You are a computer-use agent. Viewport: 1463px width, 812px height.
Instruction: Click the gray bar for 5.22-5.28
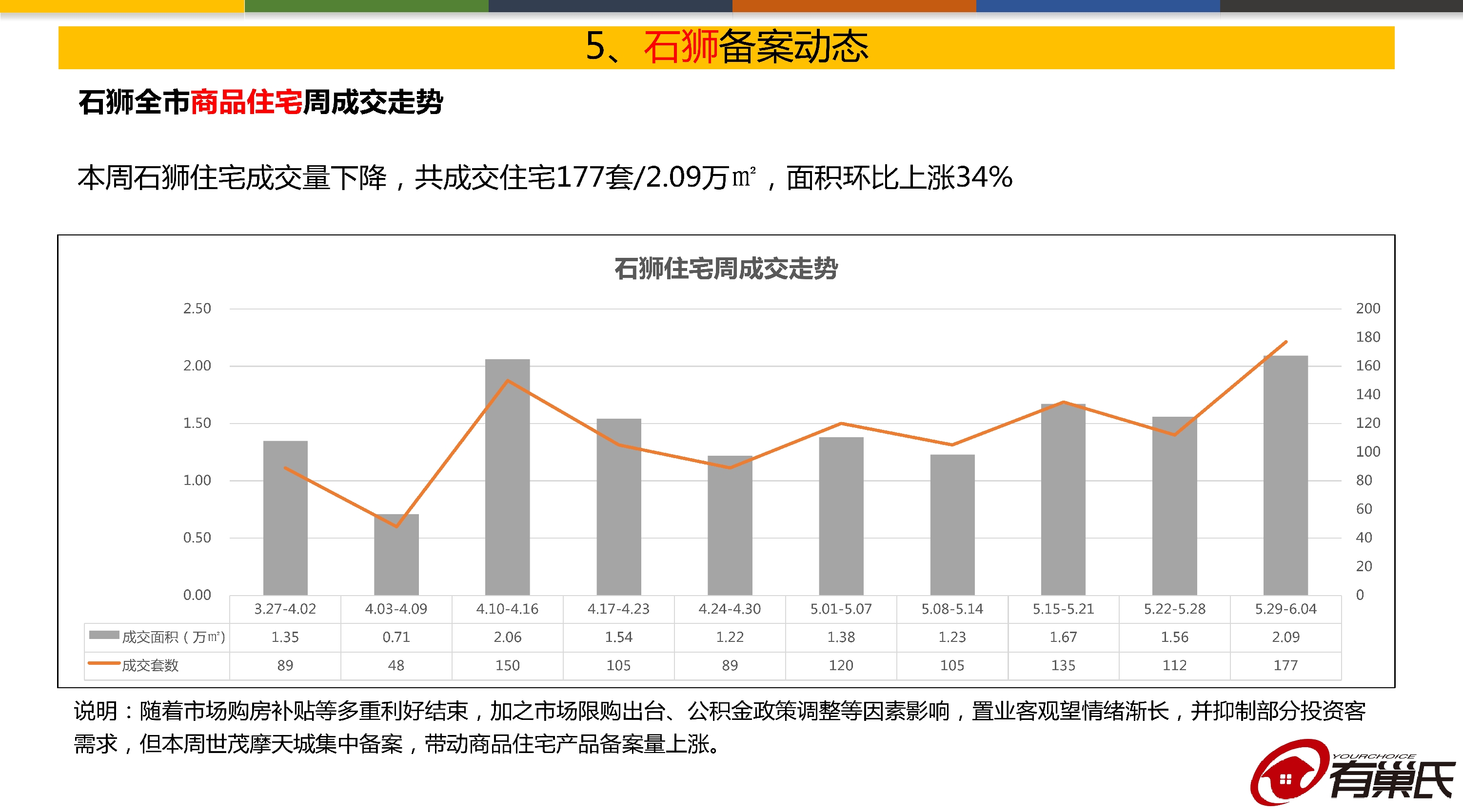click(x=1174, y=505)
